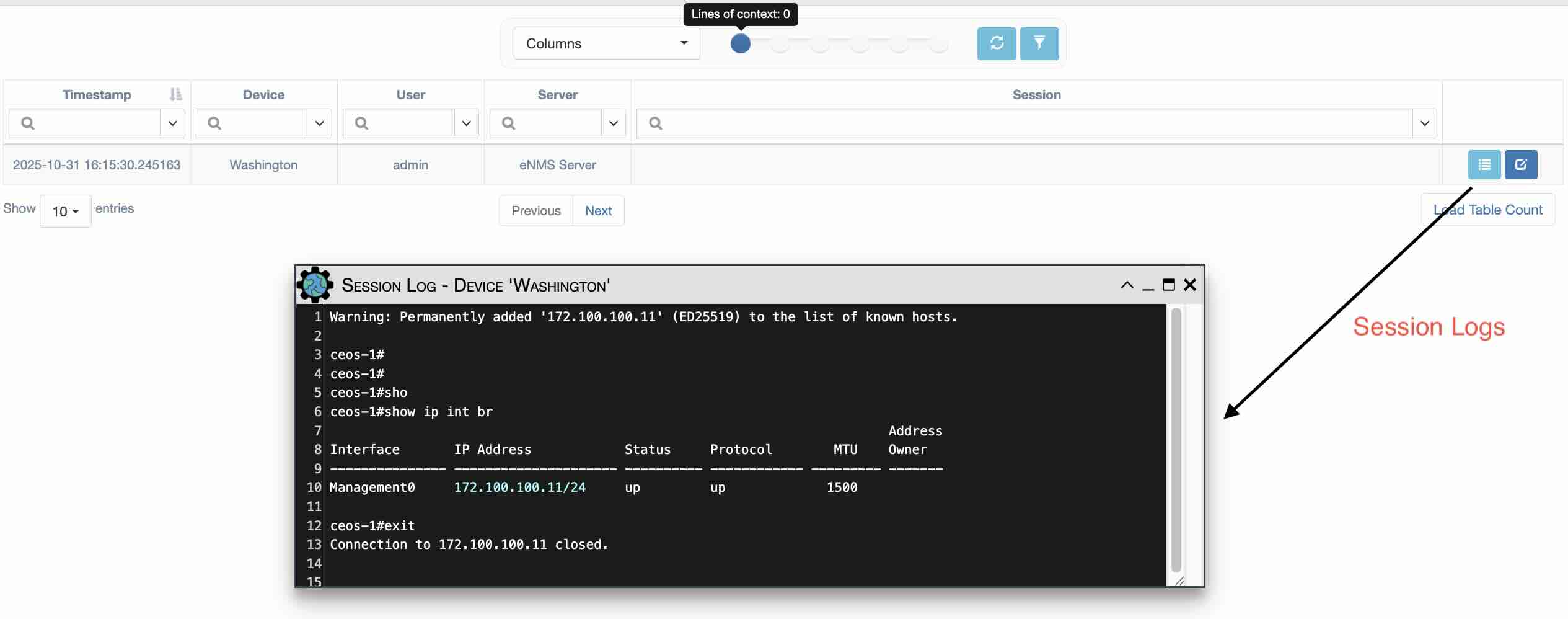The height and width of the screenshot is (619, 1568).
Task: Click into the Timestamp filter input
Action: coord(85,123)
